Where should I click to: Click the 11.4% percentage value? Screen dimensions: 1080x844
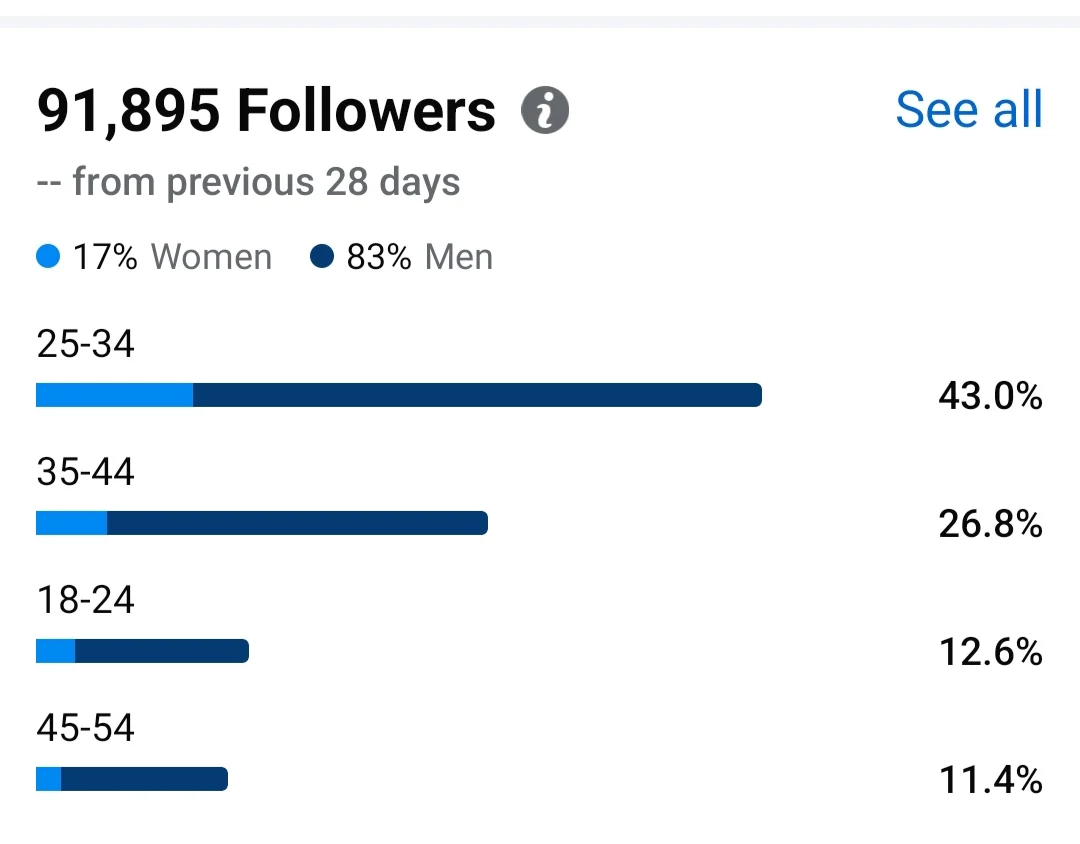(990, 780)
